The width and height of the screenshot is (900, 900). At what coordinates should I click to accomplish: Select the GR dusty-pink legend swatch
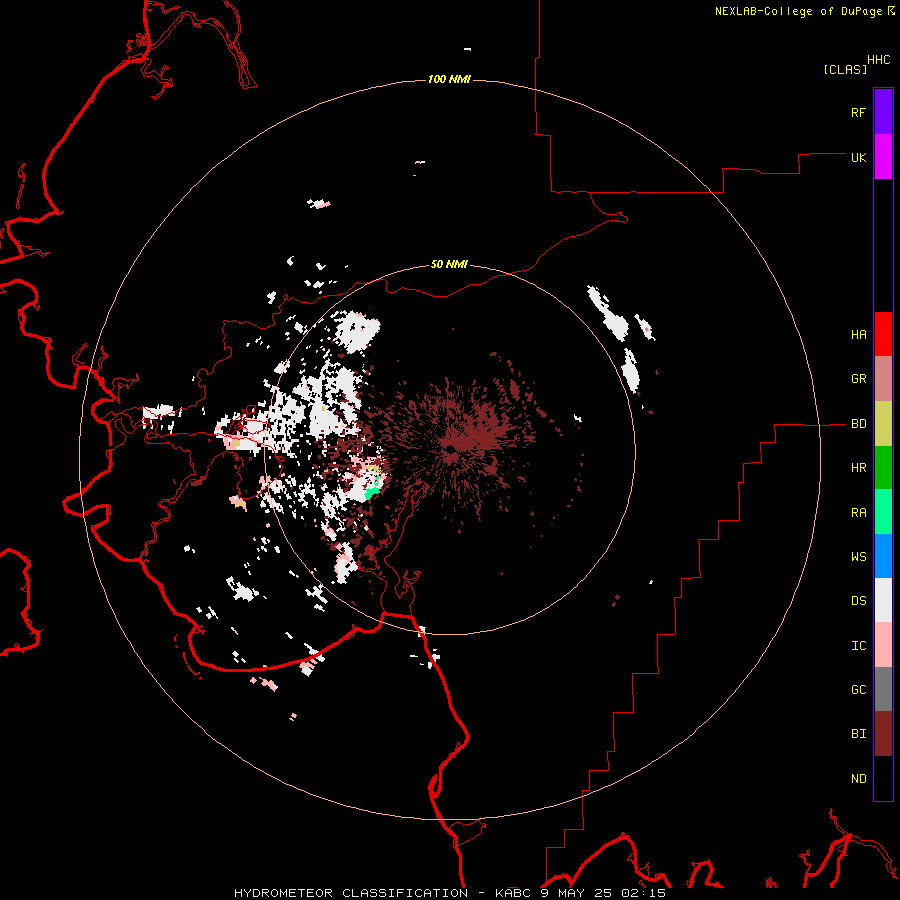click(x=883, y=379)
